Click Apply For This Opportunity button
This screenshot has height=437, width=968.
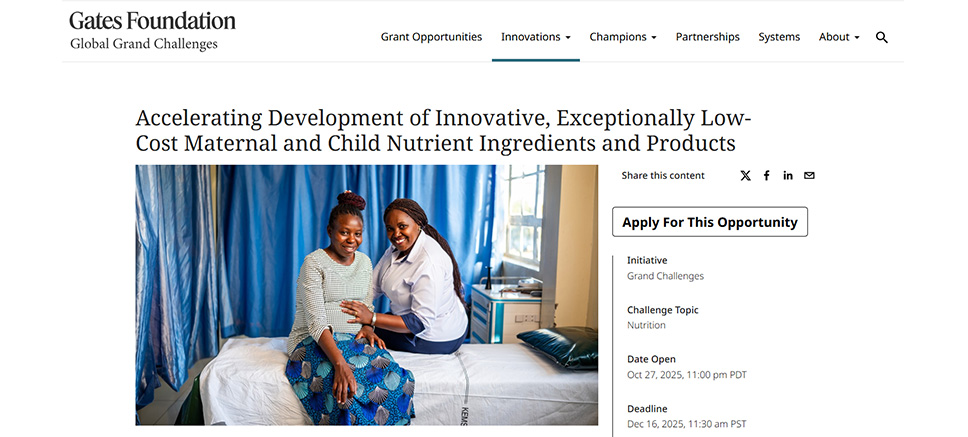(x=709, y=222)
